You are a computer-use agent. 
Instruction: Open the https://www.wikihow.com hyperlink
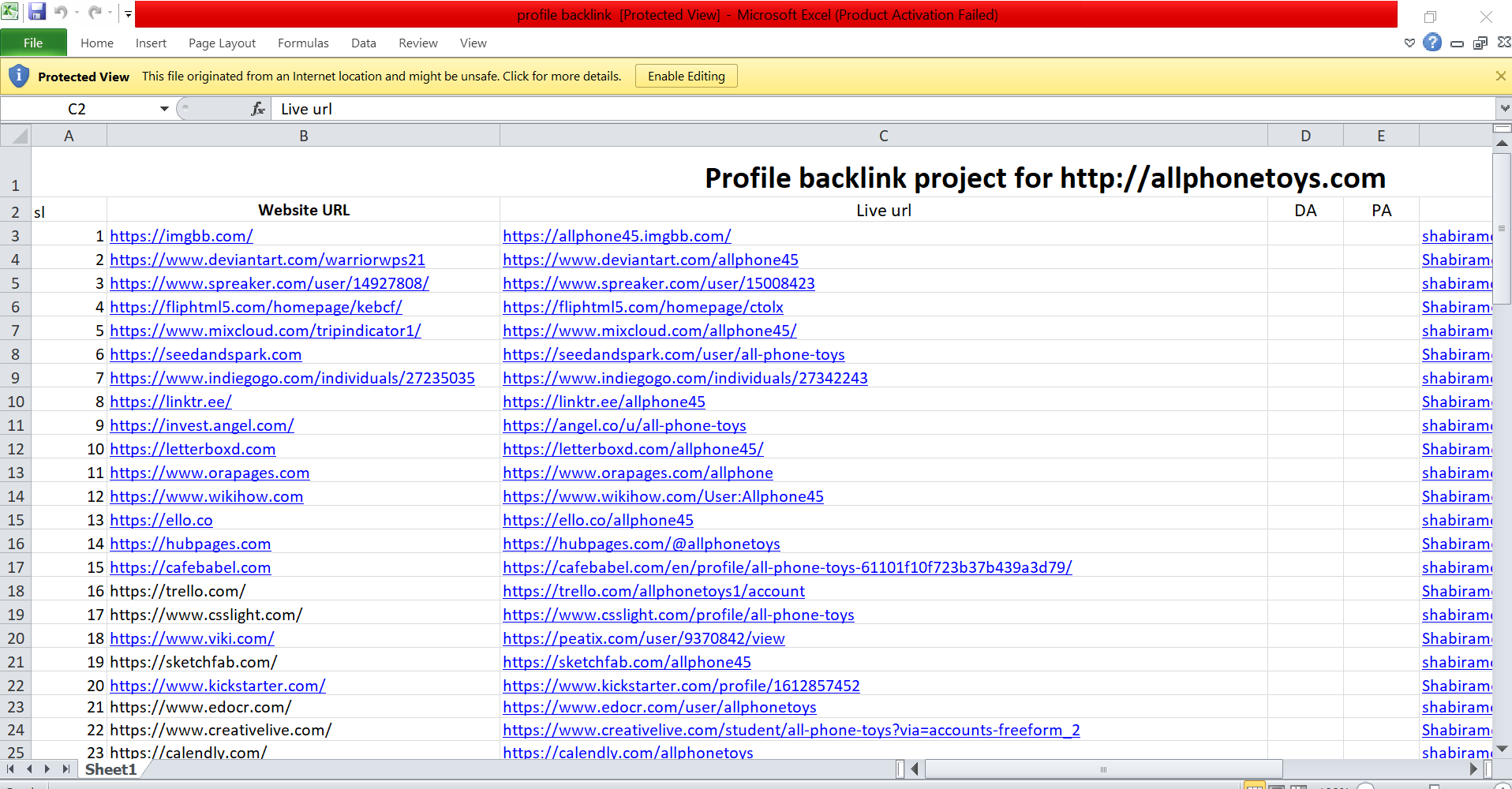pyautogui.click(x=207, y=496)
